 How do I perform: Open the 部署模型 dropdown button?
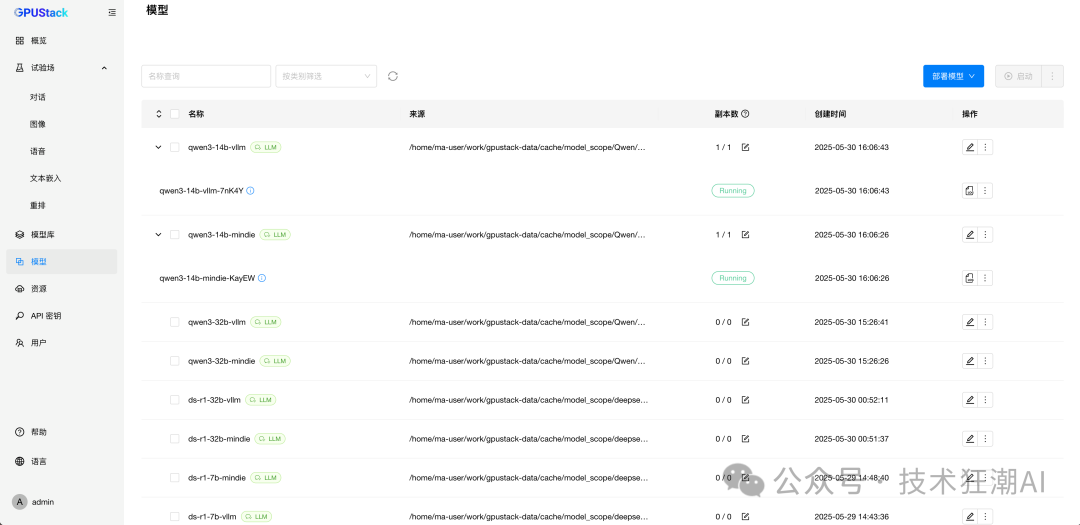[x=953, y=76]
